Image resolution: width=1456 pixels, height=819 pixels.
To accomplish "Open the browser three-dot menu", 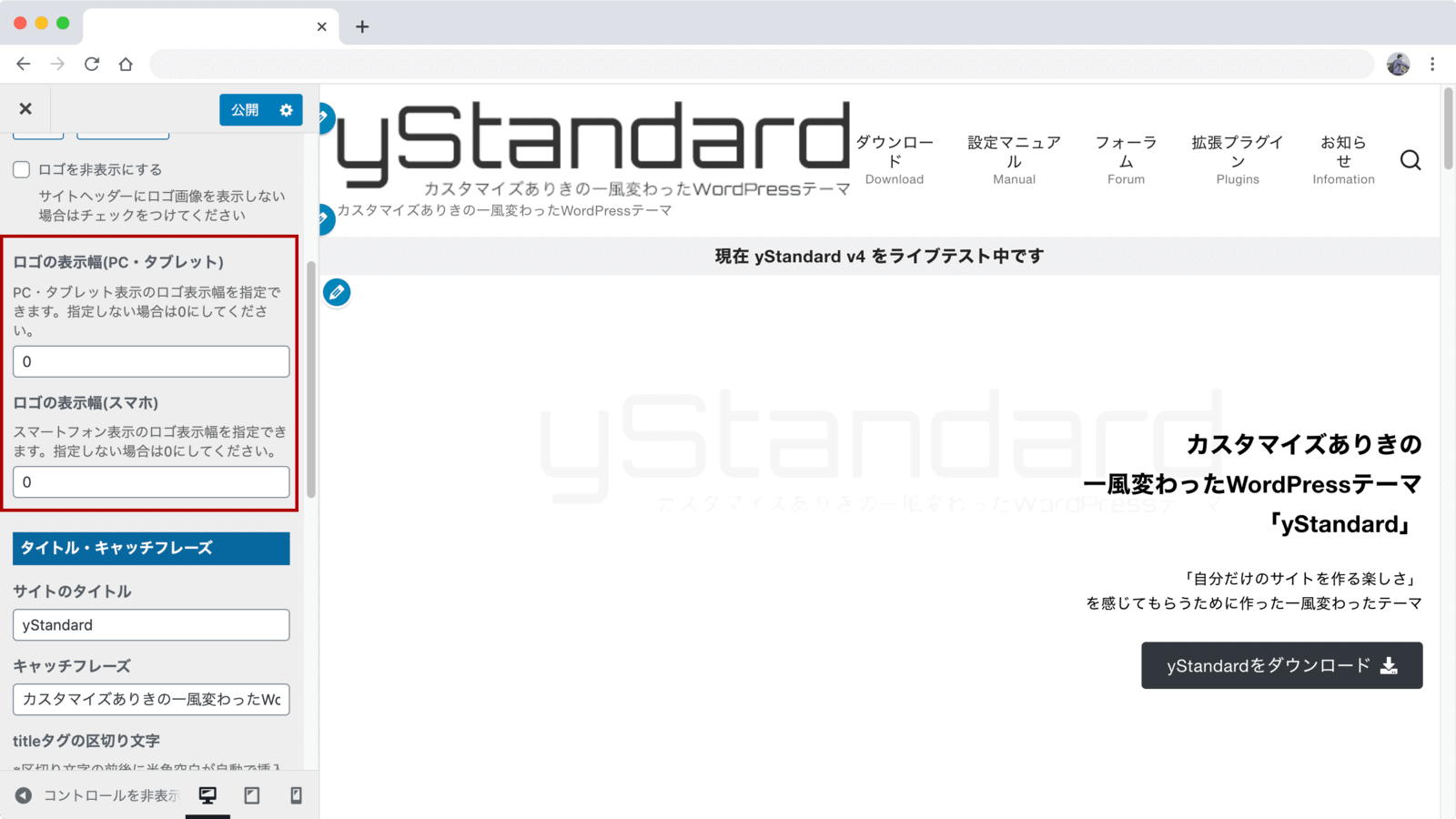I will click(x=1432, y=64).
